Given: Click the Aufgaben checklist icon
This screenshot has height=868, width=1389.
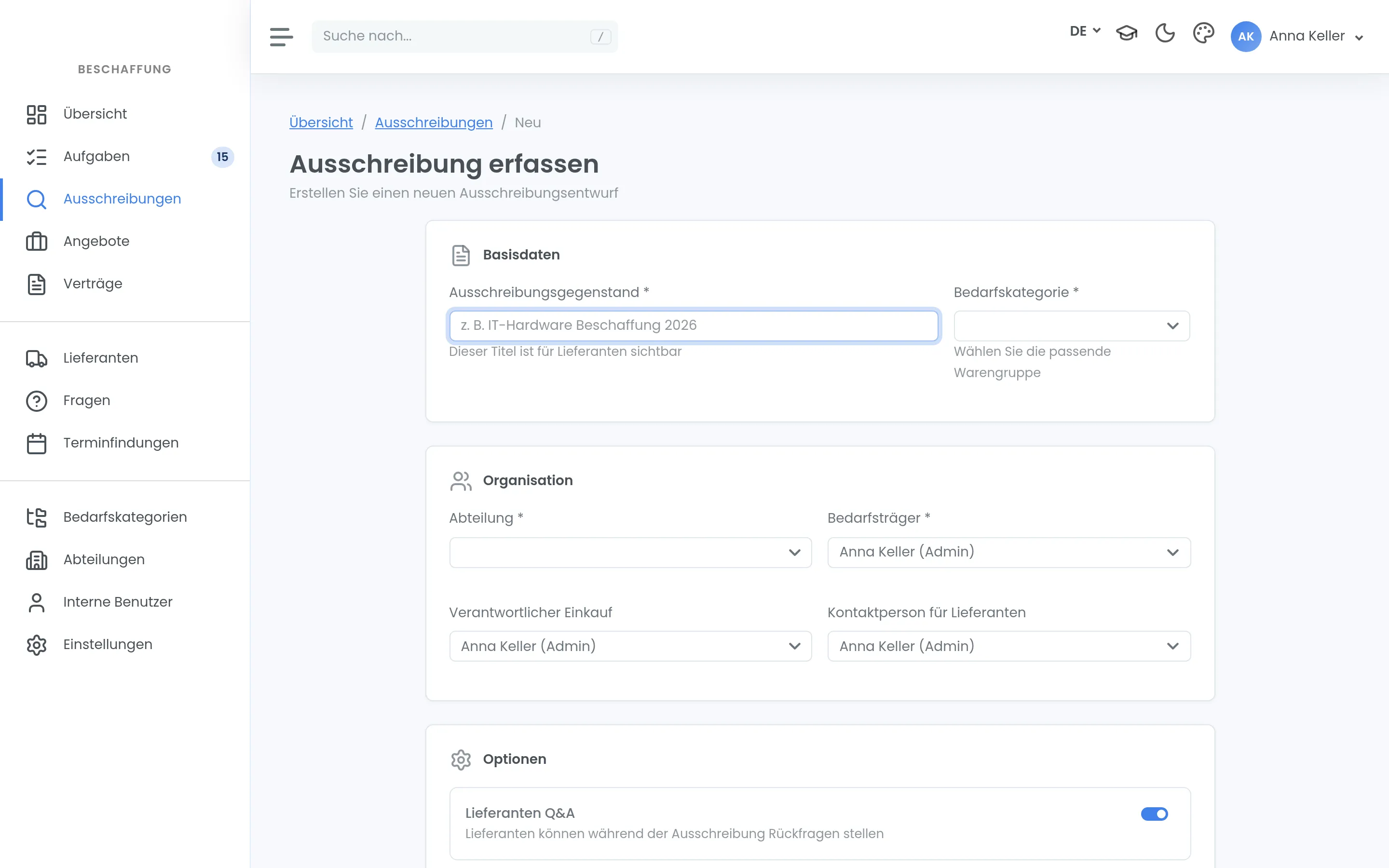Looking at the screenshot, I should 37,157.
